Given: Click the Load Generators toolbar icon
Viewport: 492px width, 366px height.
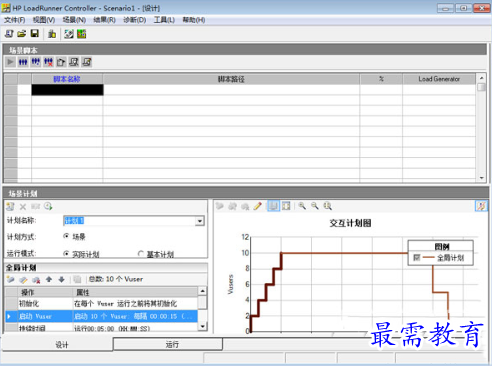Looking at the screenshot, I should (52, 34).
